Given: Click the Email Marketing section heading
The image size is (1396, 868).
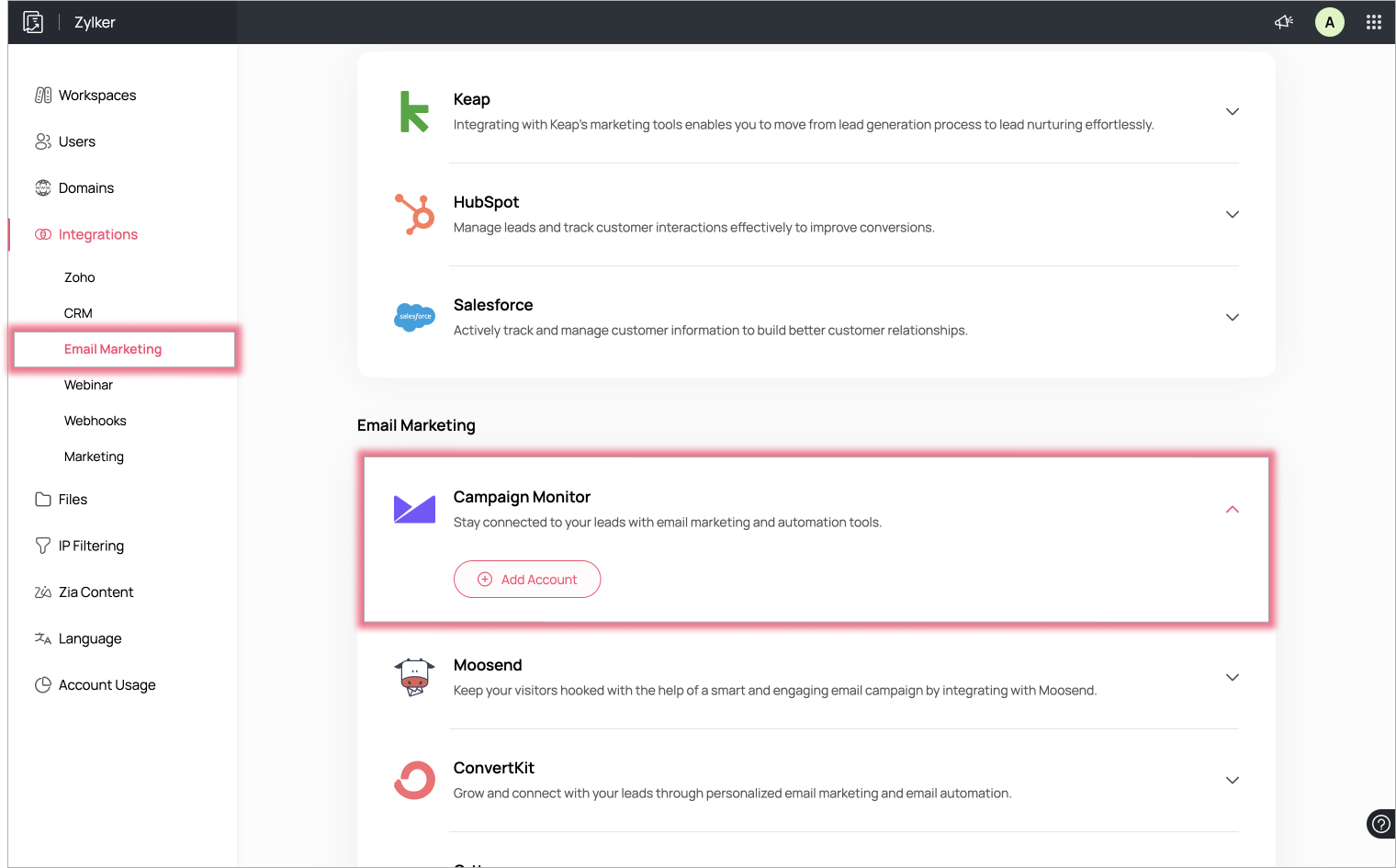Looking at the screenshot, I should click(x=416, y=425).
